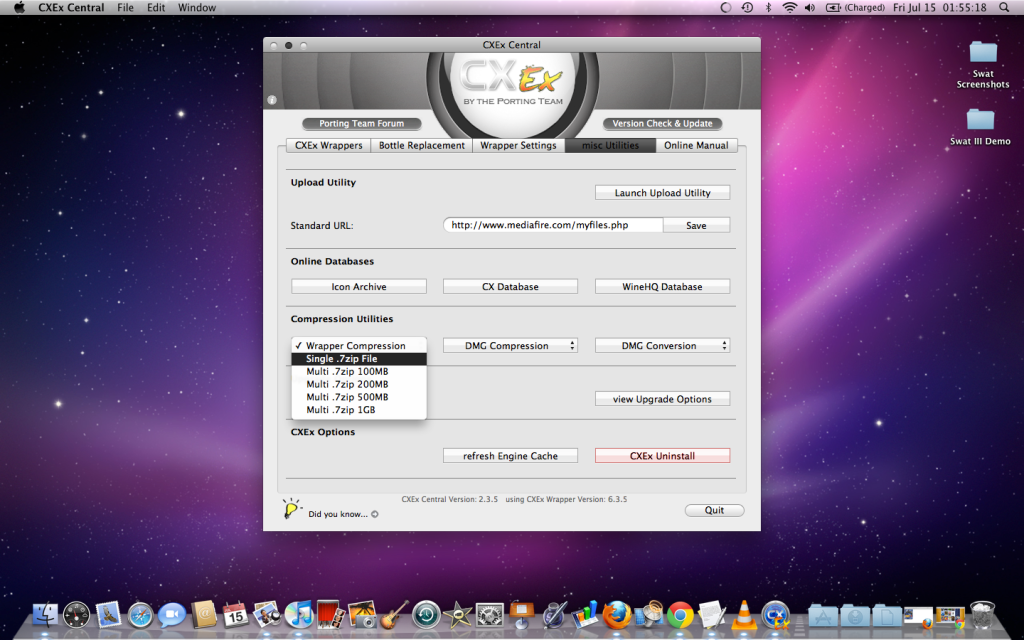Image resolution: width=1024 pixels, height=640 pixels.
Task: Select Single .7zip File option
Action: [x=359, y=359]
